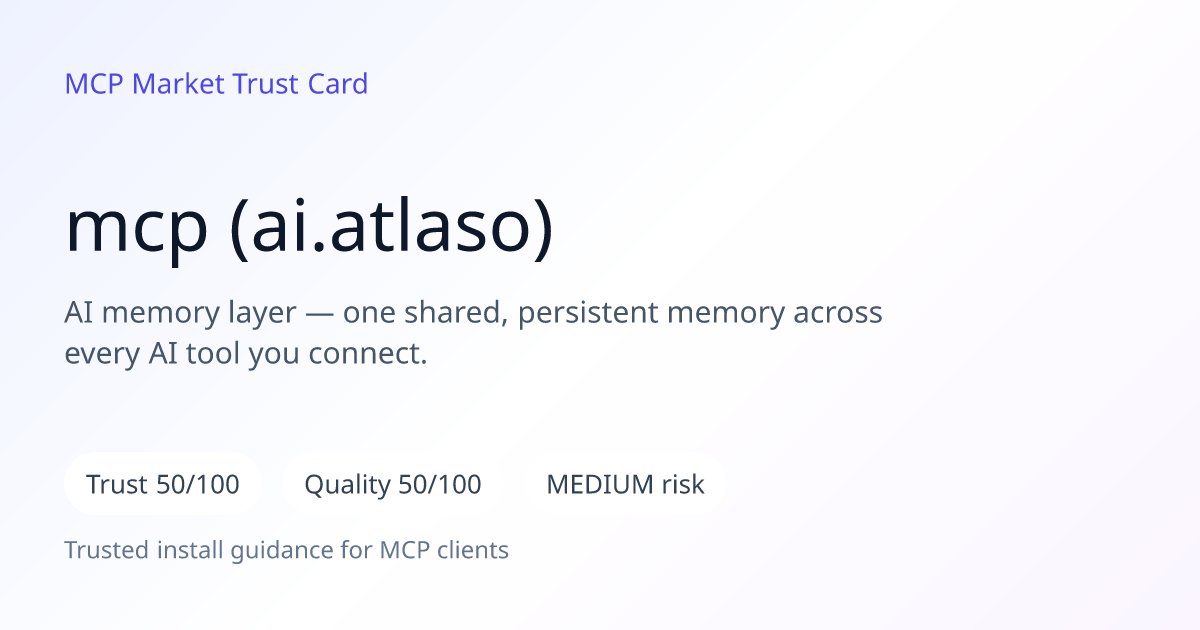Open the Trust 50/100 badge
This screenshot has height=630, width=1200.
pos(163,485)
